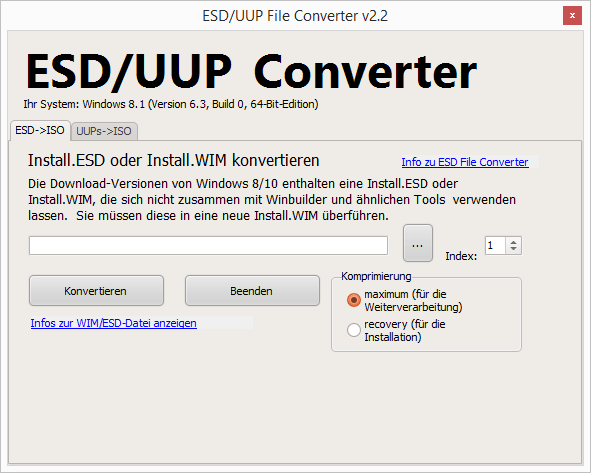This screenshot has width=591, height=473.
Task: Close the ESD/UUP File Converter window
Action: pos(572,15)
